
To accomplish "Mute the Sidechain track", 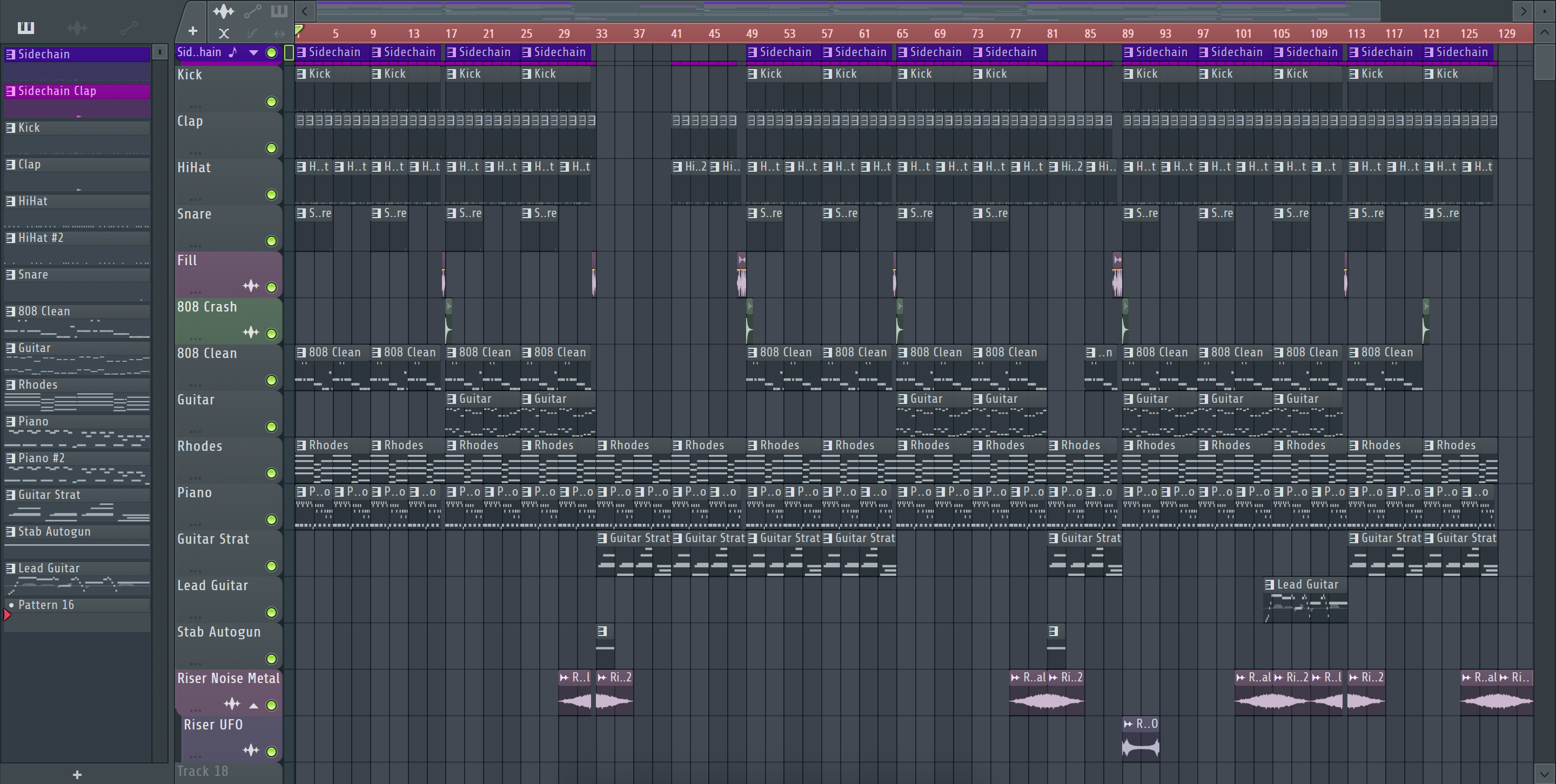I will click(271, 53).
